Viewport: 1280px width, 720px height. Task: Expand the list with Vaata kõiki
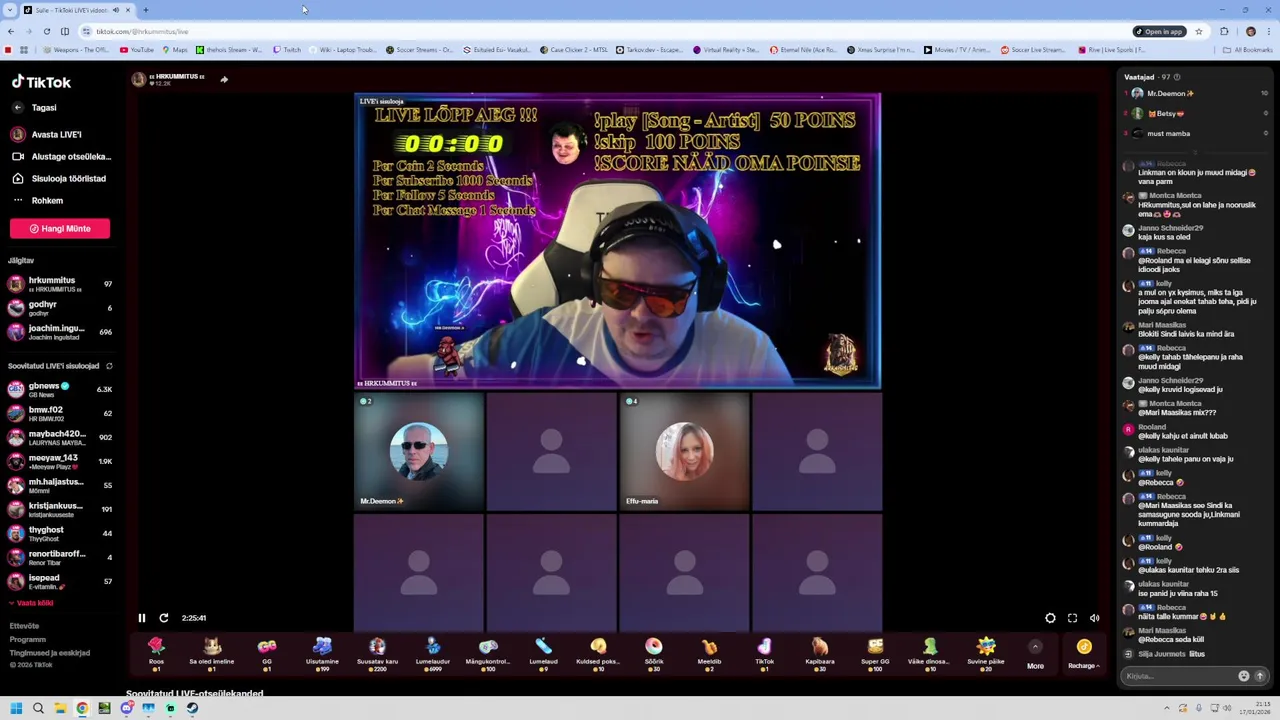pos(32,603)
